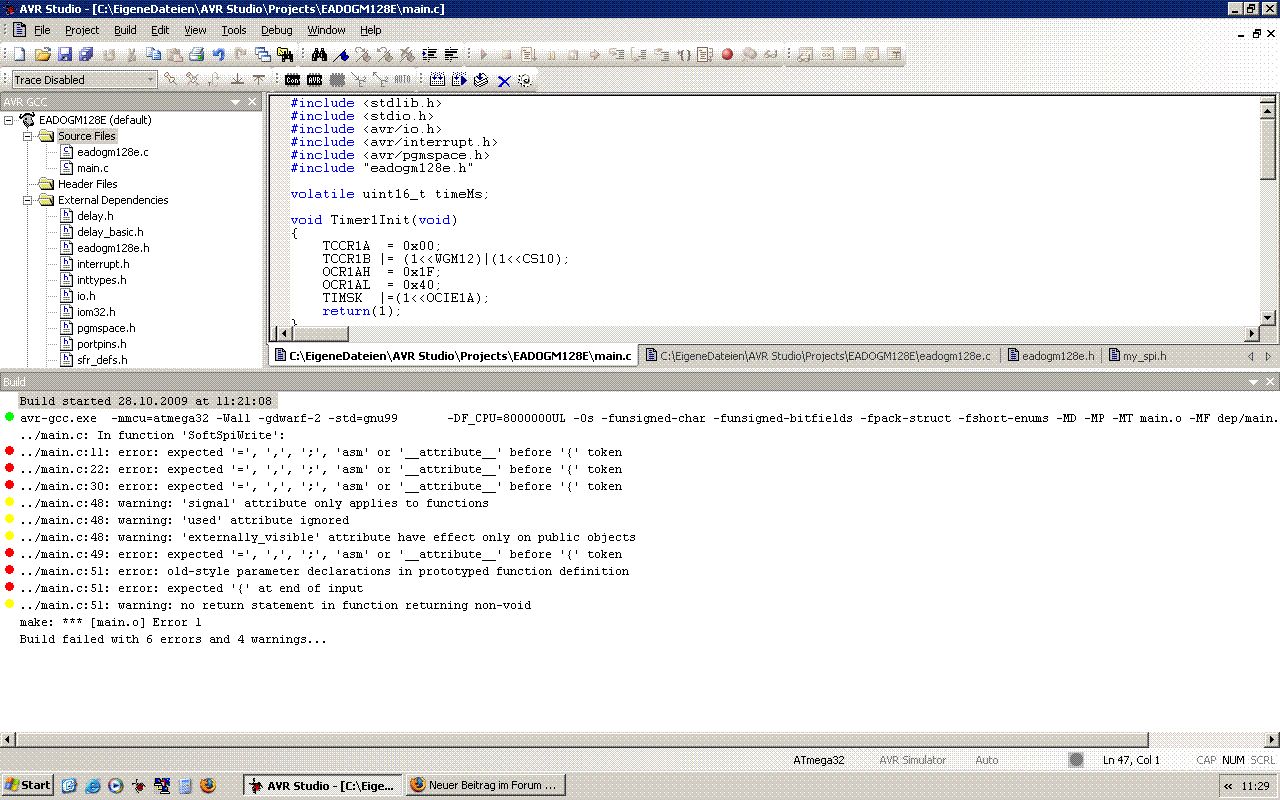This screenshot has width=1280, height=800.
Task: Open the Trace Disabled dropdown
Action: point(151,80)
